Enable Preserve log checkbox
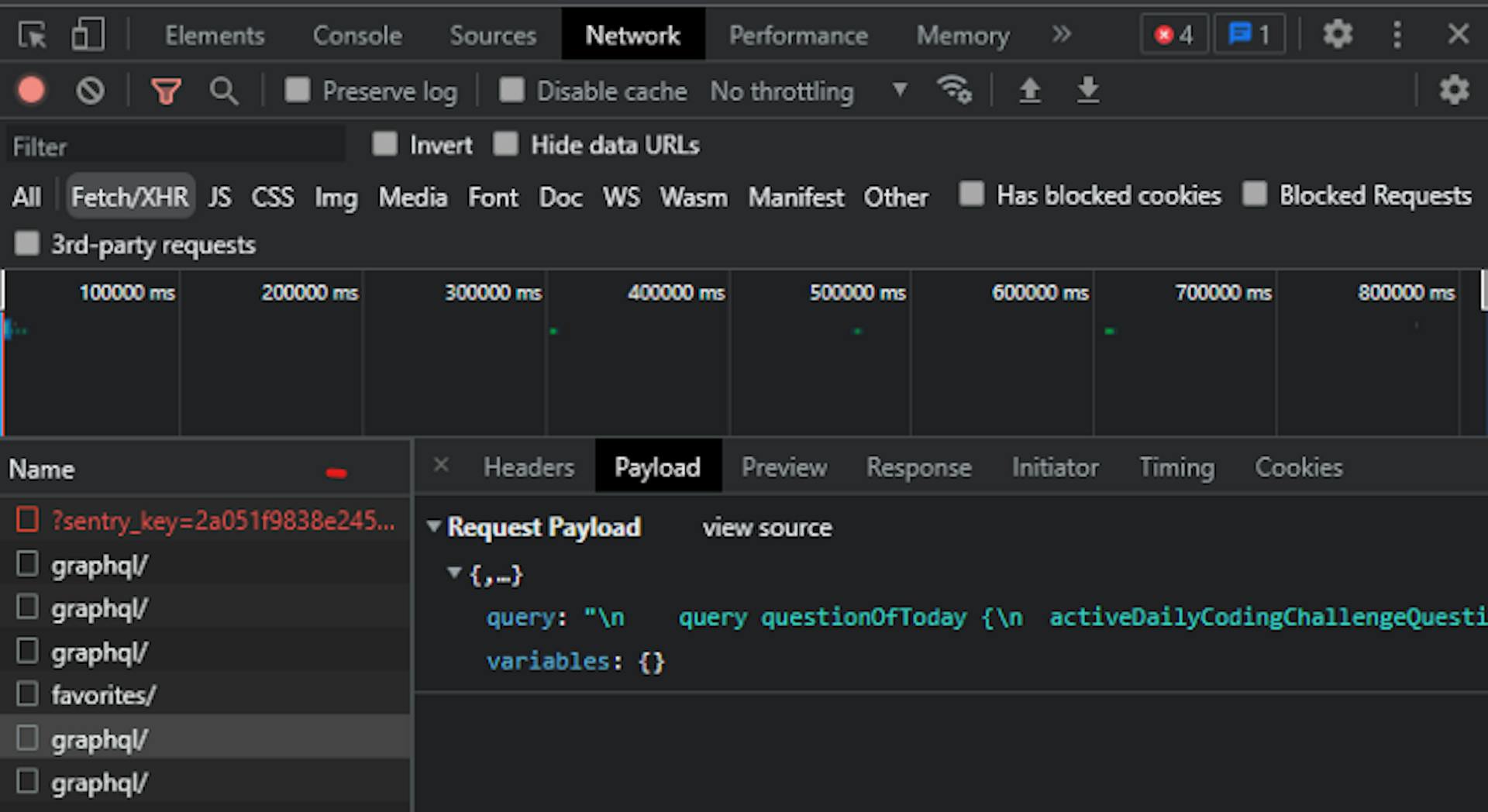 pyautogui.click(x=298, y=90)
